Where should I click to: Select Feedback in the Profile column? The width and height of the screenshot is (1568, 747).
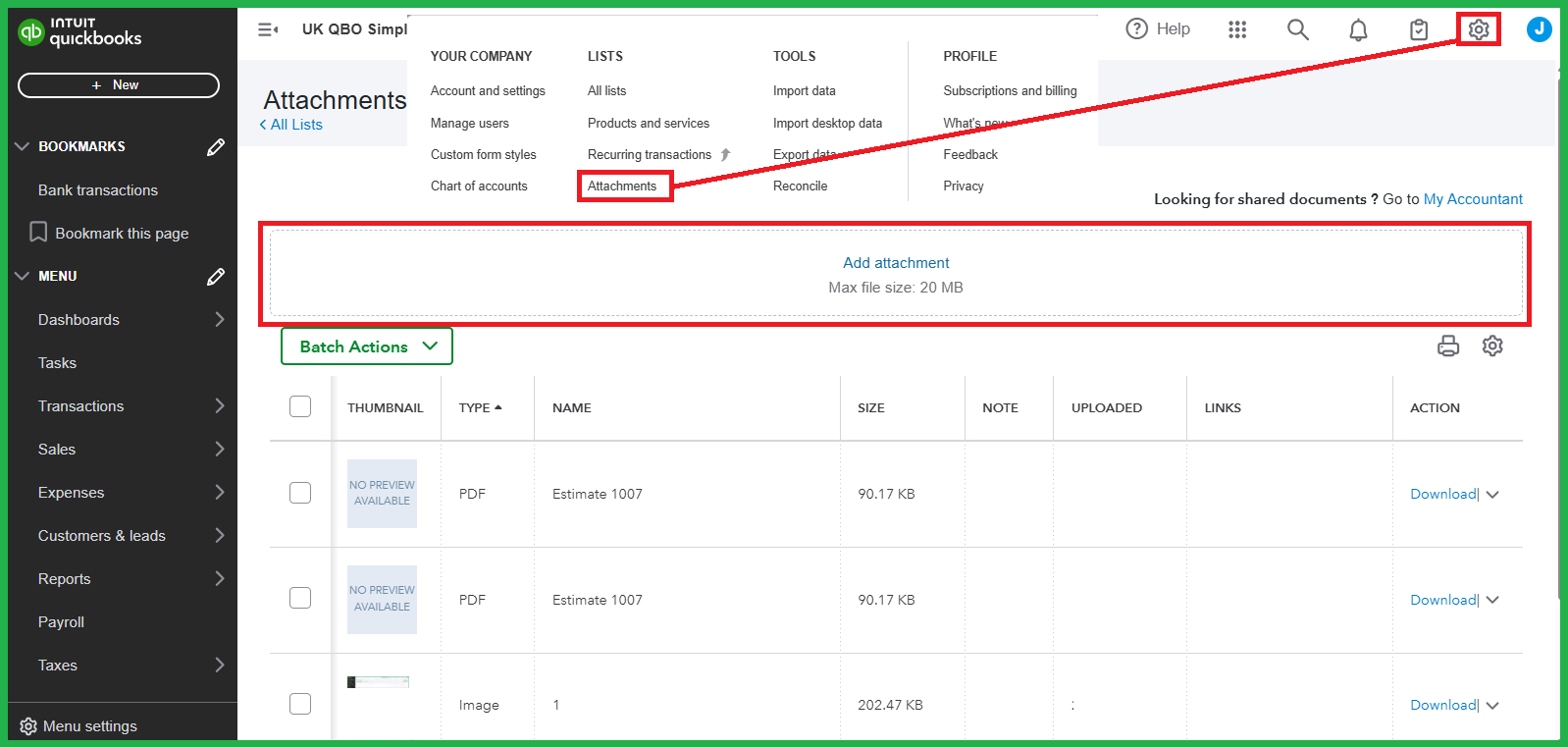[970, 154]
